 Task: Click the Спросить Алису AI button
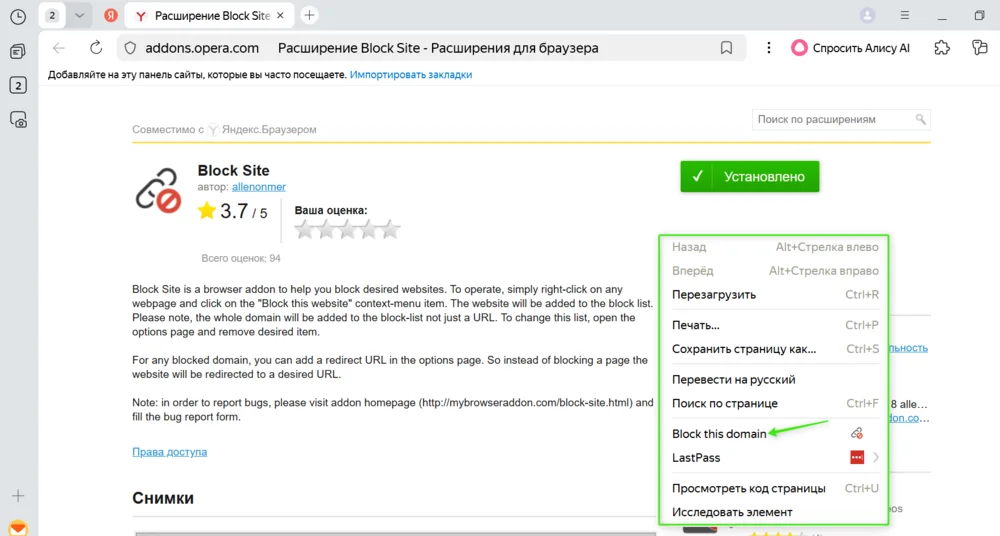[x=850, y=48]
